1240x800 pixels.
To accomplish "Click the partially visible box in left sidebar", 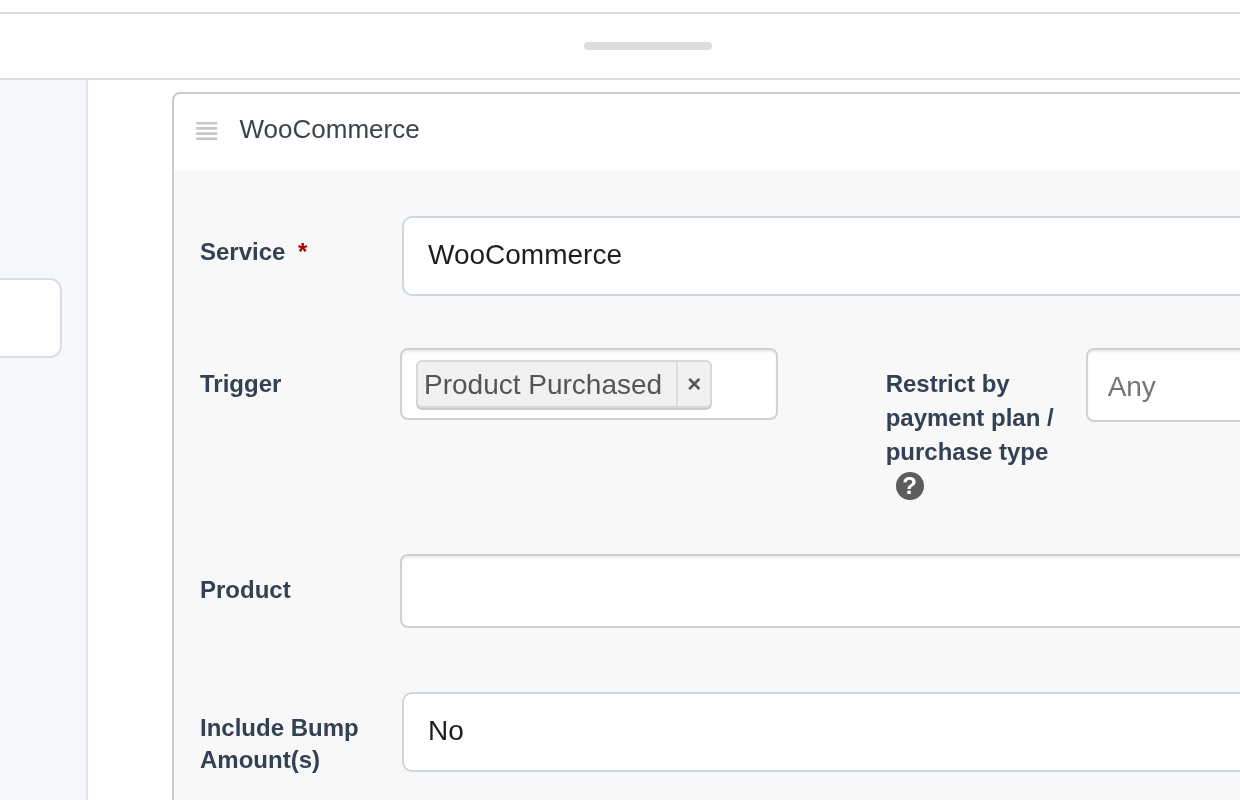I will (30, 318).
